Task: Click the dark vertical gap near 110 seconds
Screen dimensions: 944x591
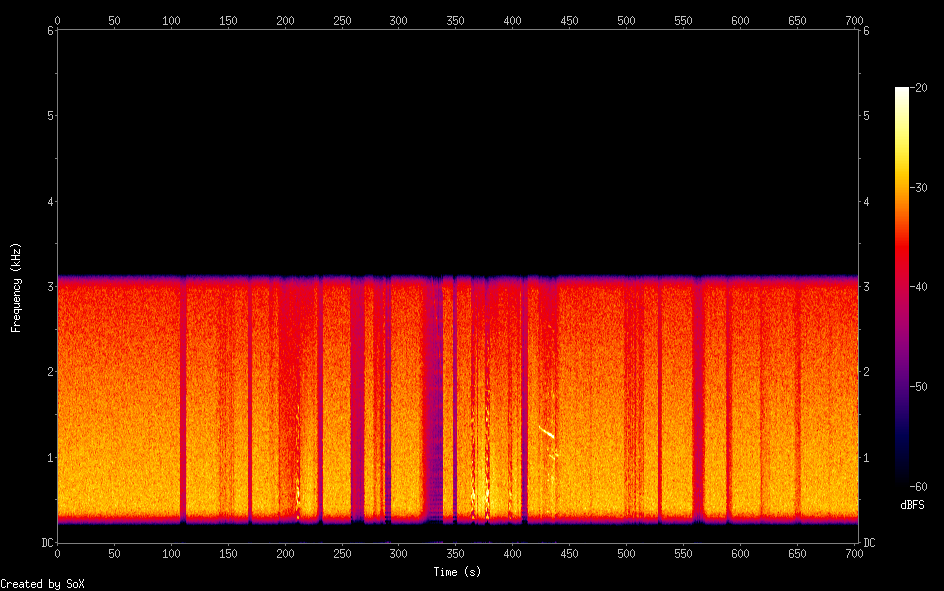Action: [182, 400]
